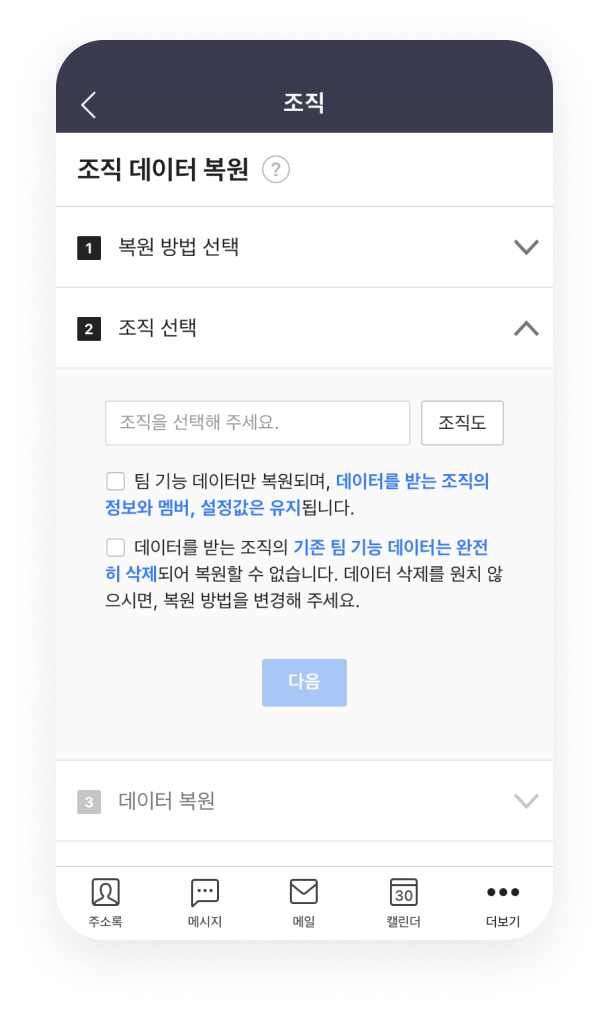Click the step 2 조직 선택 title
Image resolution: width=609 pixels, height=1012 pixels.
tap(157, 329)
